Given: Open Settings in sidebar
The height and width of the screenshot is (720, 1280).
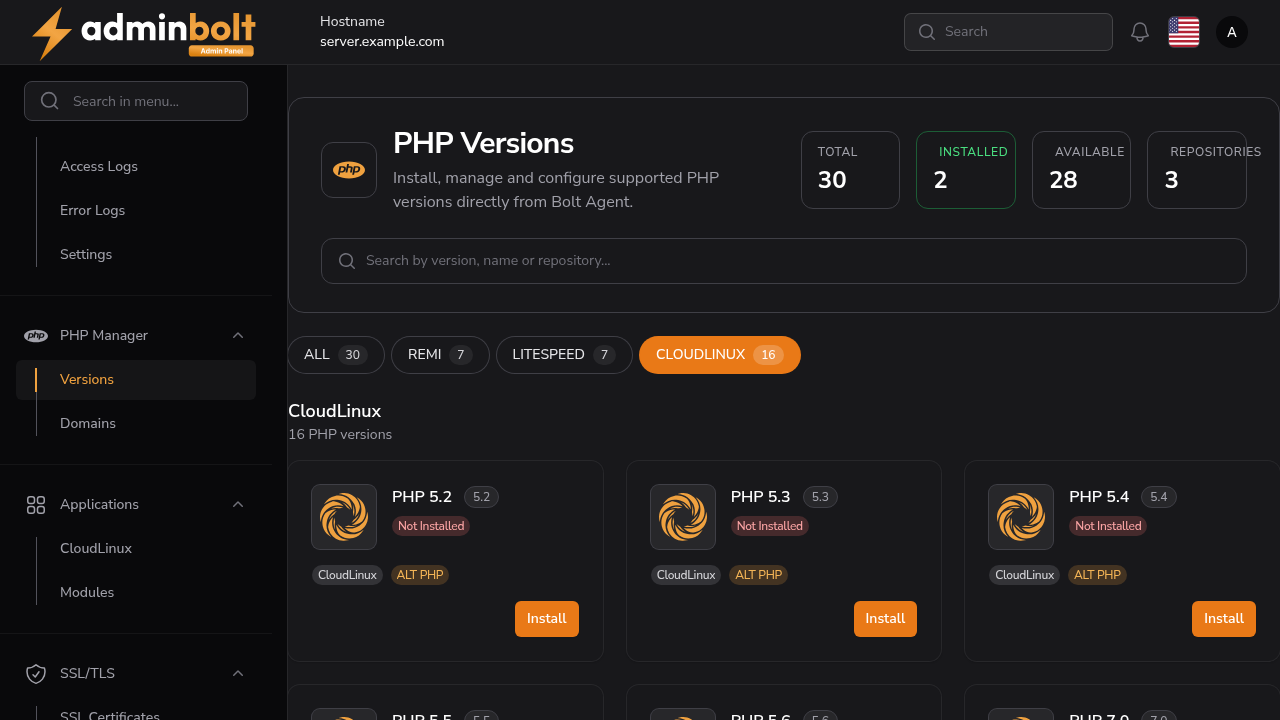Looking at the screenshot, I should coord(86,255).
